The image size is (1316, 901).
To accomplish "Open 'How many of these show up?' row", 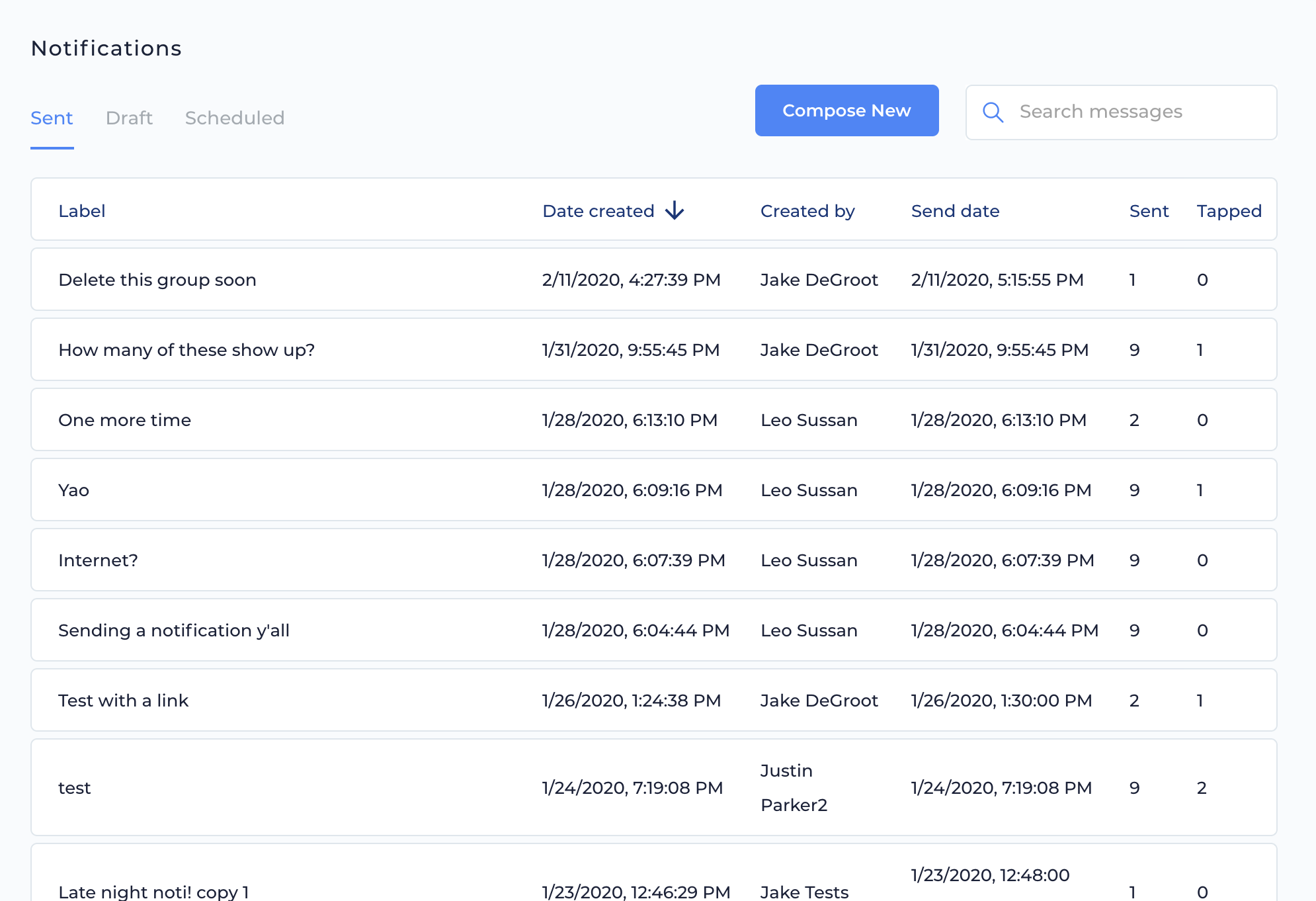I will tap(186, 350).
